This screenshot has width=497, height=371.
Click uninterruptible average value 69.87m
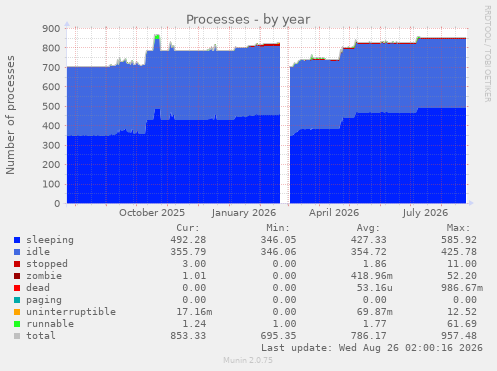[374, 312]
